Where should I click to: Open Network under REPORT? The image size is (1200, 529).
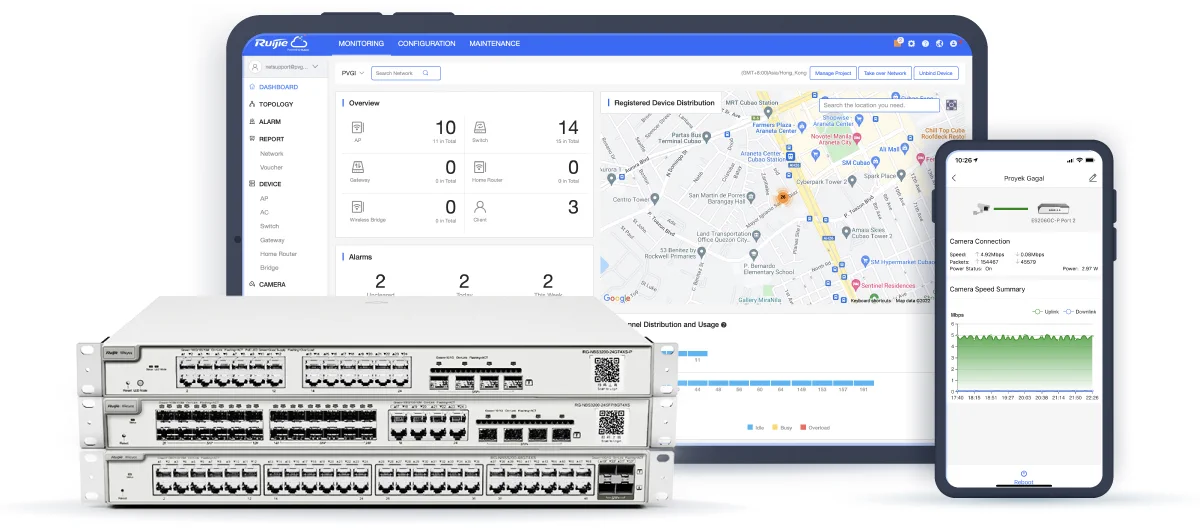pos(272,154)
